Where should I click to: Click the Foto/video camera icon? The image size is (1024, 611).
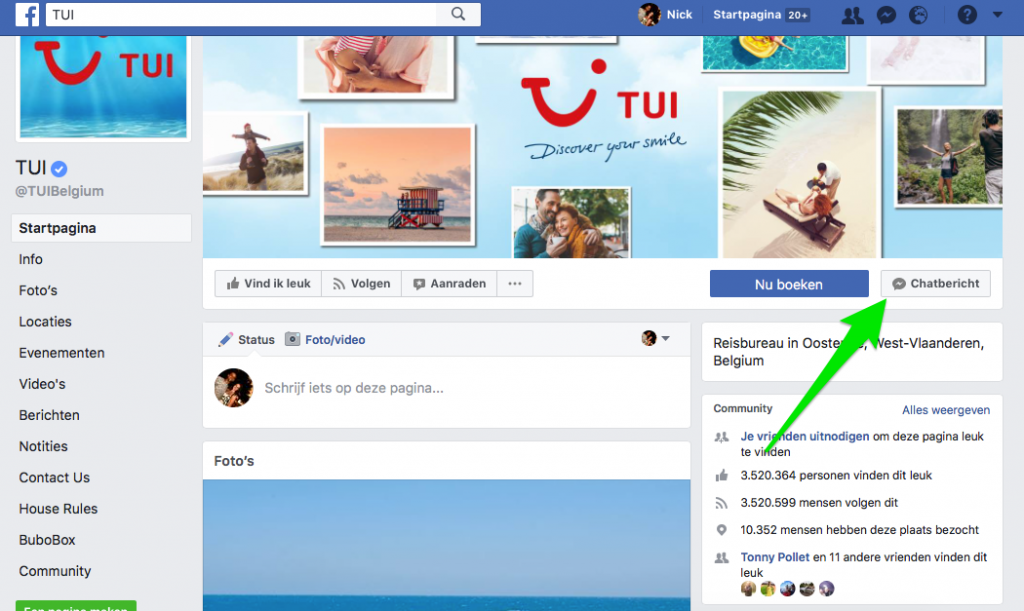tap(293, 339)
